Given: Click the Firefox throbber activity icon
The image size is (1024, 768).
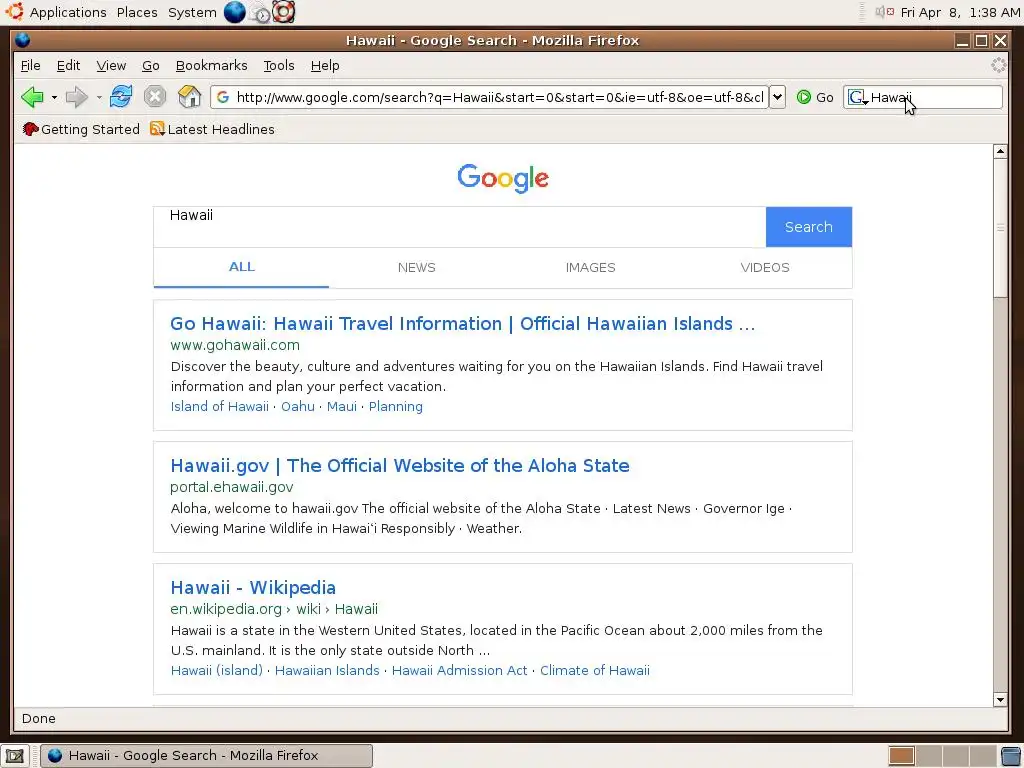Looking at the screenshot, I should tap(998, 65).
